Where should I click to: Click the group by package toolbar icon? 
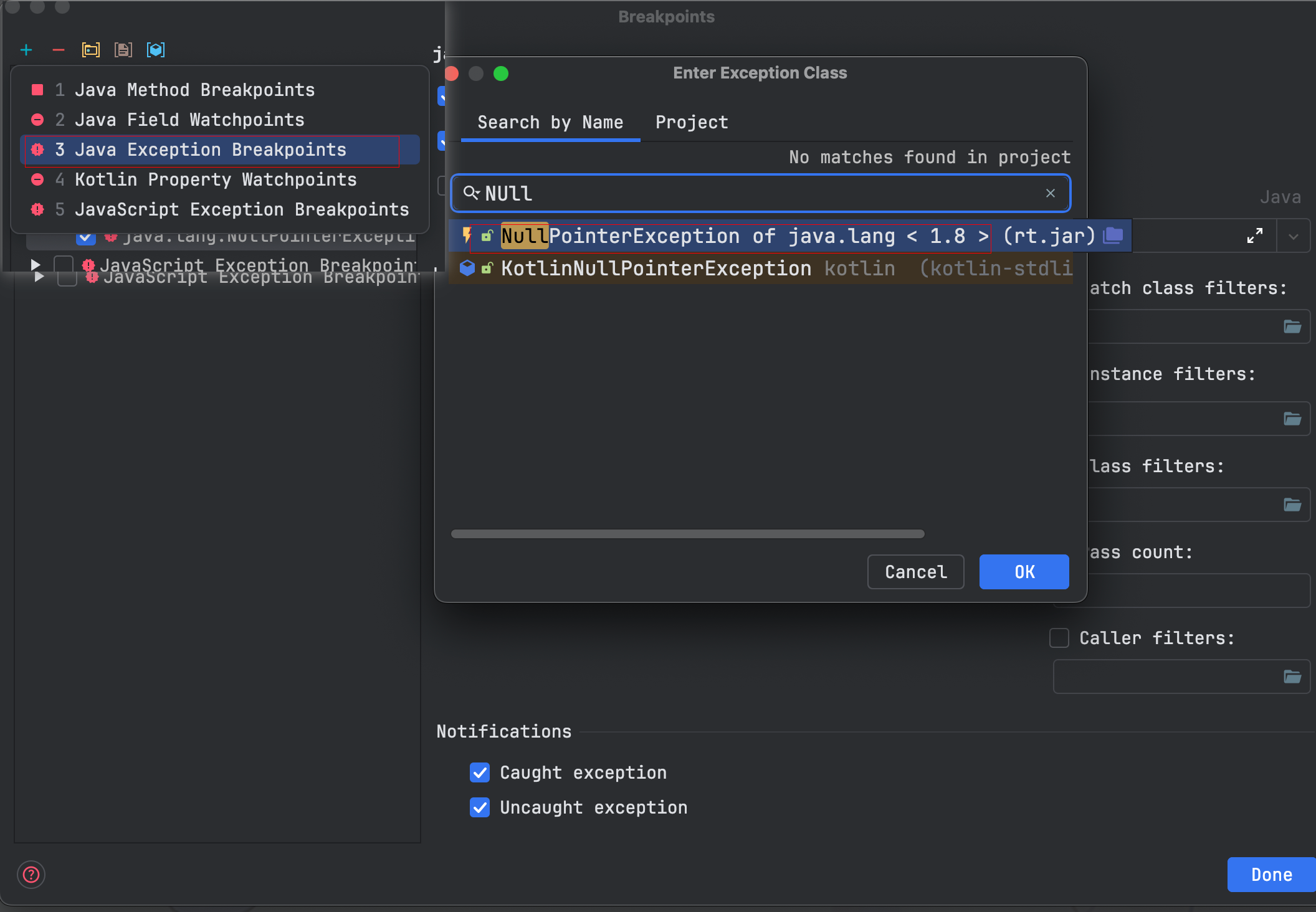91,50
